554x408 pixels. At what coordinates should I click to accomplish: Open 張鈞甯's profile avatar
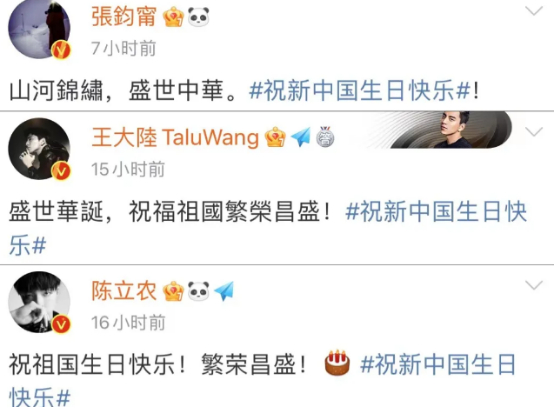39,28
